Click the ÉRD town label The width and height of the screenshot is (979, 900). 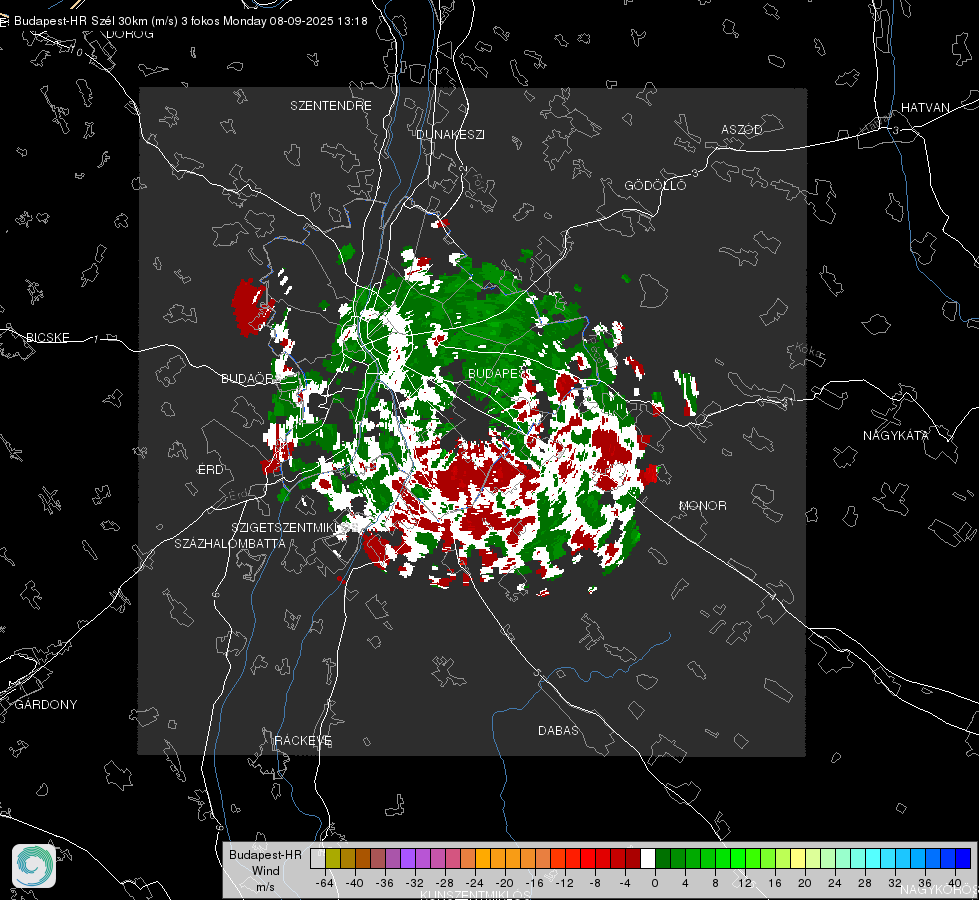click(210, 470)
